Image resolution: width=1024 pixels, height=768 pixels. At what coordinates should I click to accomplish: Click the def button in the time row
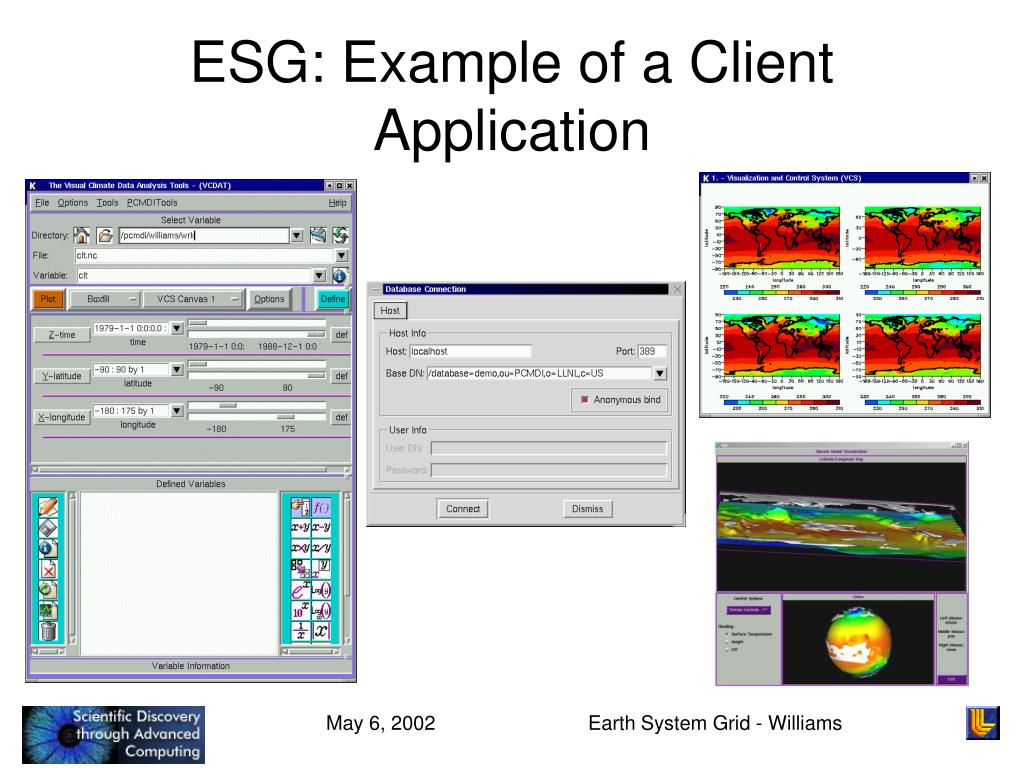341,335
